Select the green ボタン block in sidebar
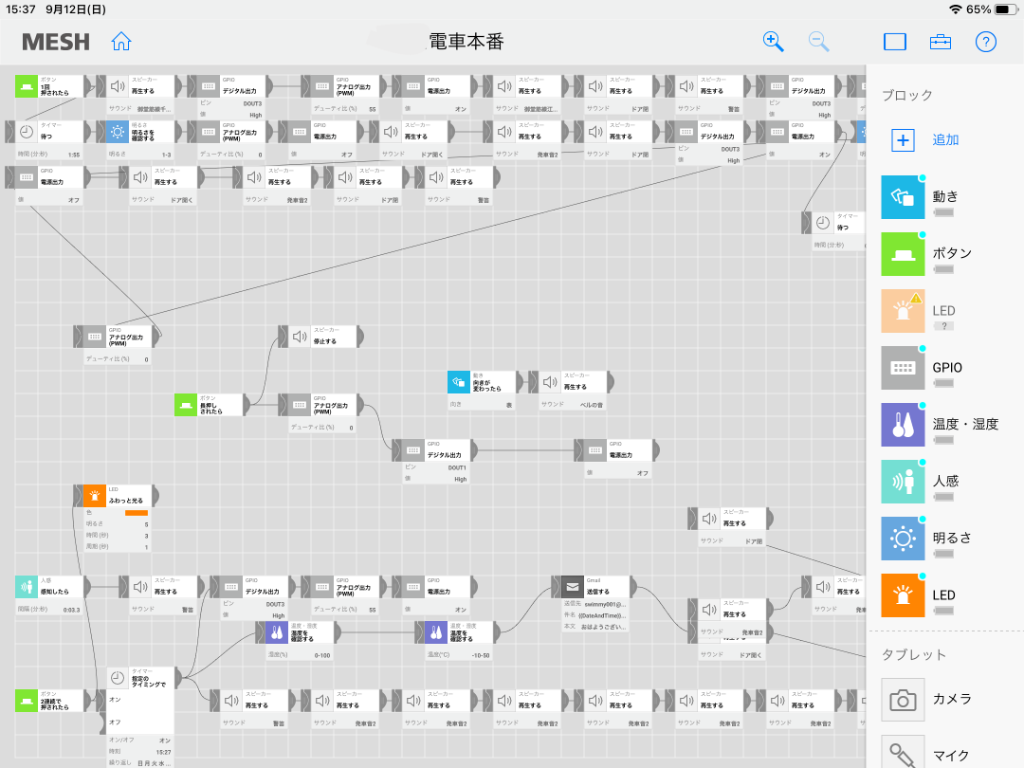Viewport: 1024px width, 768px height. point(903,253)
